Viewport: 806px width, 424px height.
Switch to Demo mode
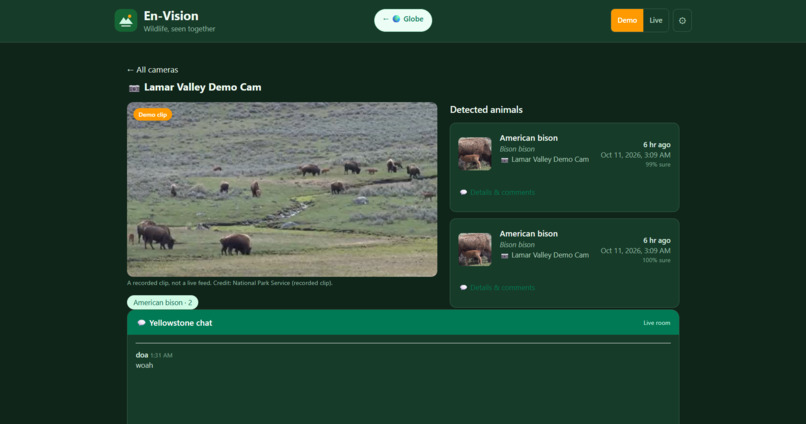coord(627,21)
